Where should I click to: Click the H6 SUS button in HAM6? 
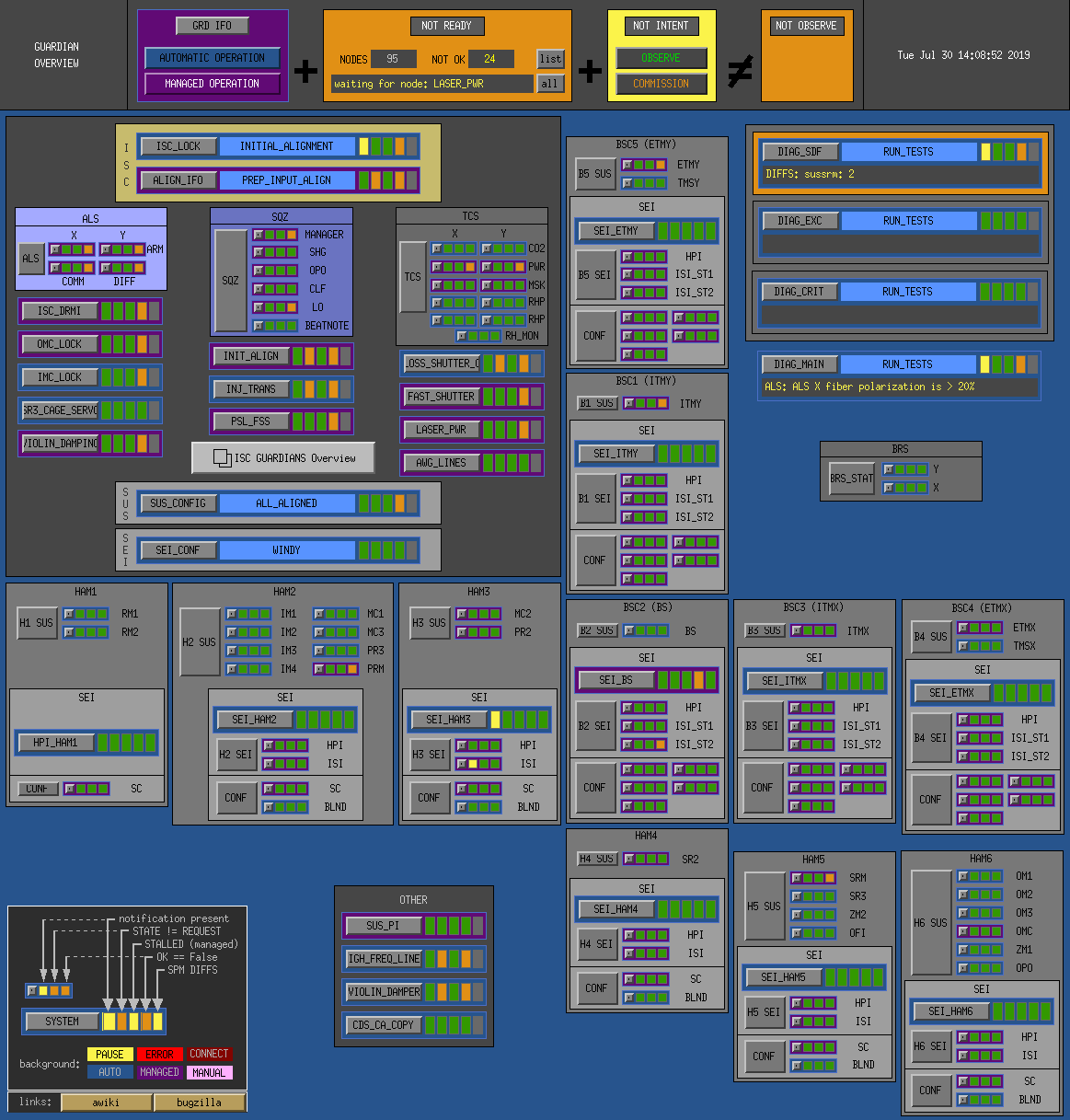[x=930, y=922]
